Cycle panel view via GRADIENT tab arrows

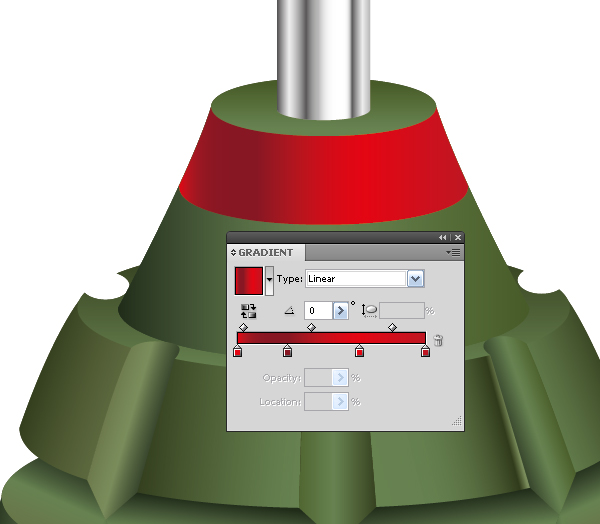click(233, 253)
